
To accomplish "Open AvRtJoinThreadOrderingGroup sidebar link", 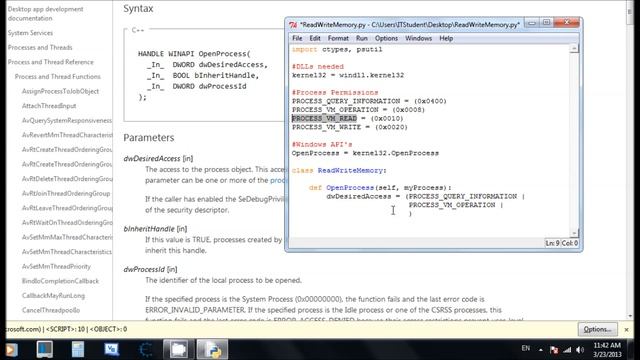I will [66, 193].
